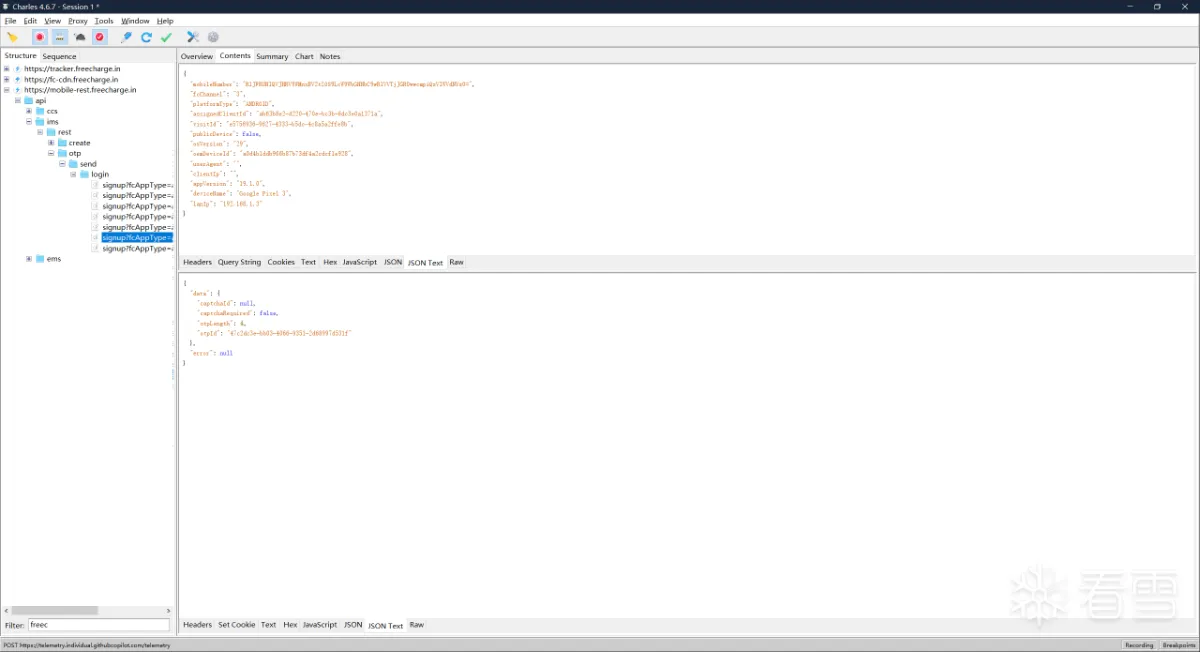
Task: Click the Charles app icon in title bar
Action: [6, 6]
